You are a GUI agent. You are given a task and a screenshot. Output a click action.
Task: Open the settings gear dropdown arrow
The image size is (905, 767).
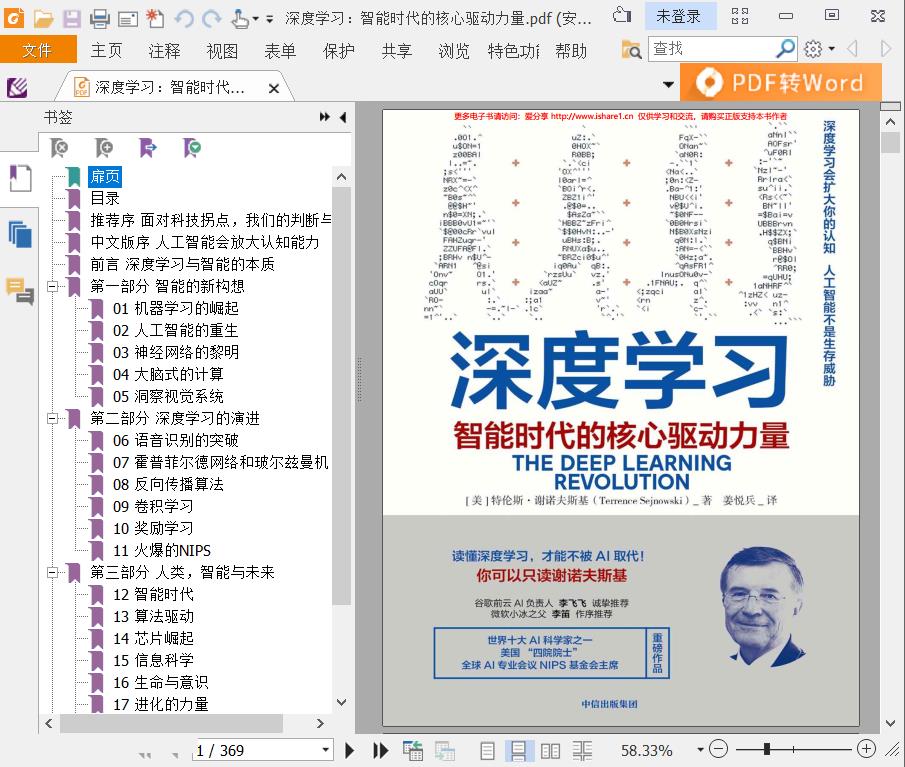click(x=832, y=49)
